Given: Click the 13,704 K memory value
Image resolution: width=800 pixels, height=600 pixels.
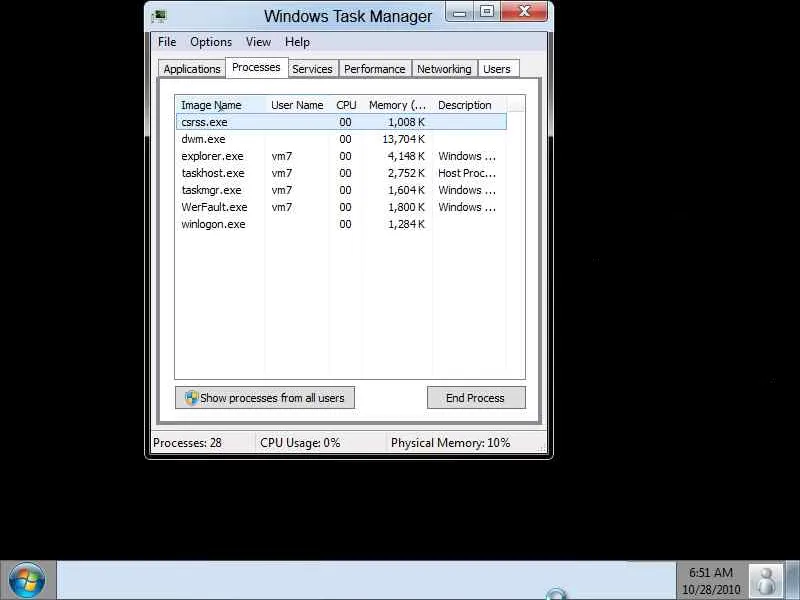Looking at the screenshot, I should coord(404,139).
